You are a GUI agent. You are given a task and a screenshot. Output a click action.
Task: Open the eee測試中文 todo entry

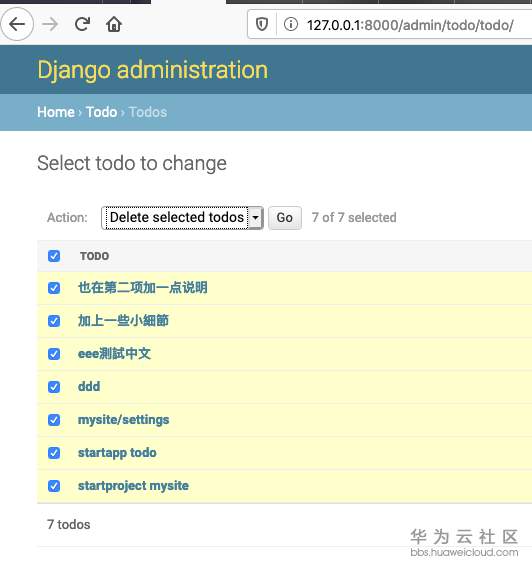[x=114, y=354]
